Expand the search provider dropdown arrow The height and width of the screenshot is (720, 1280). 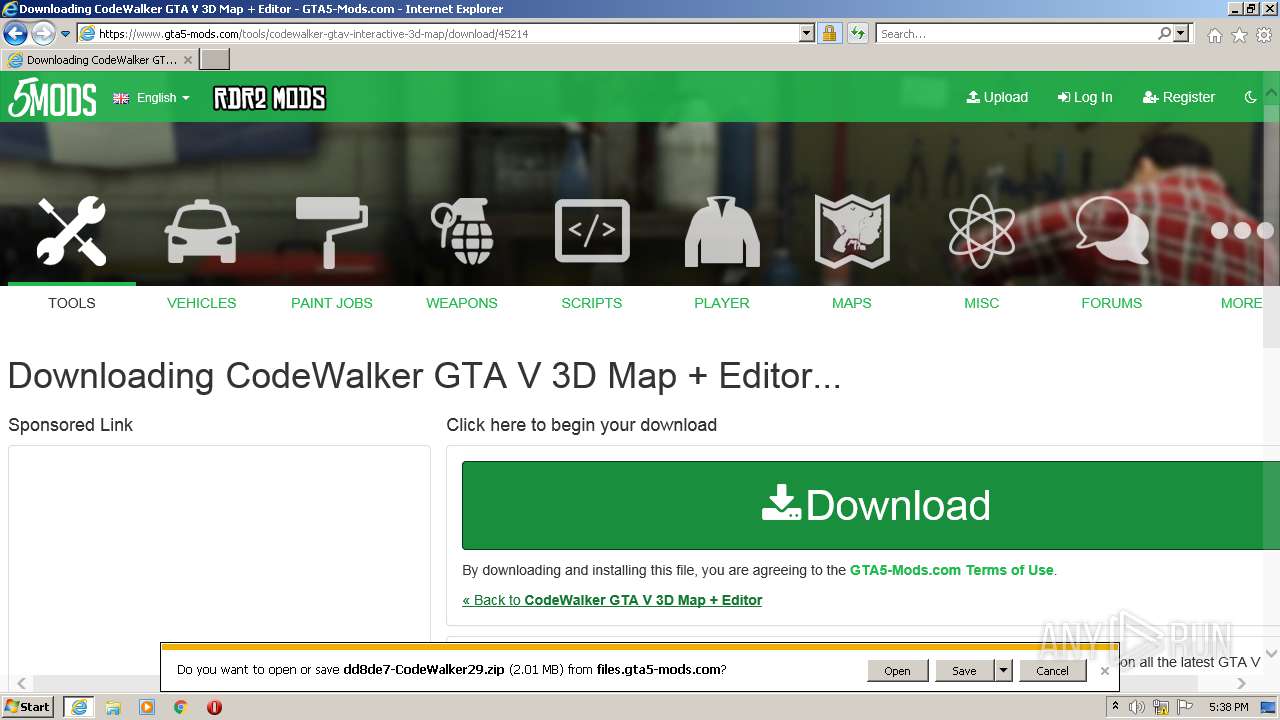[x=1181, y=33]
